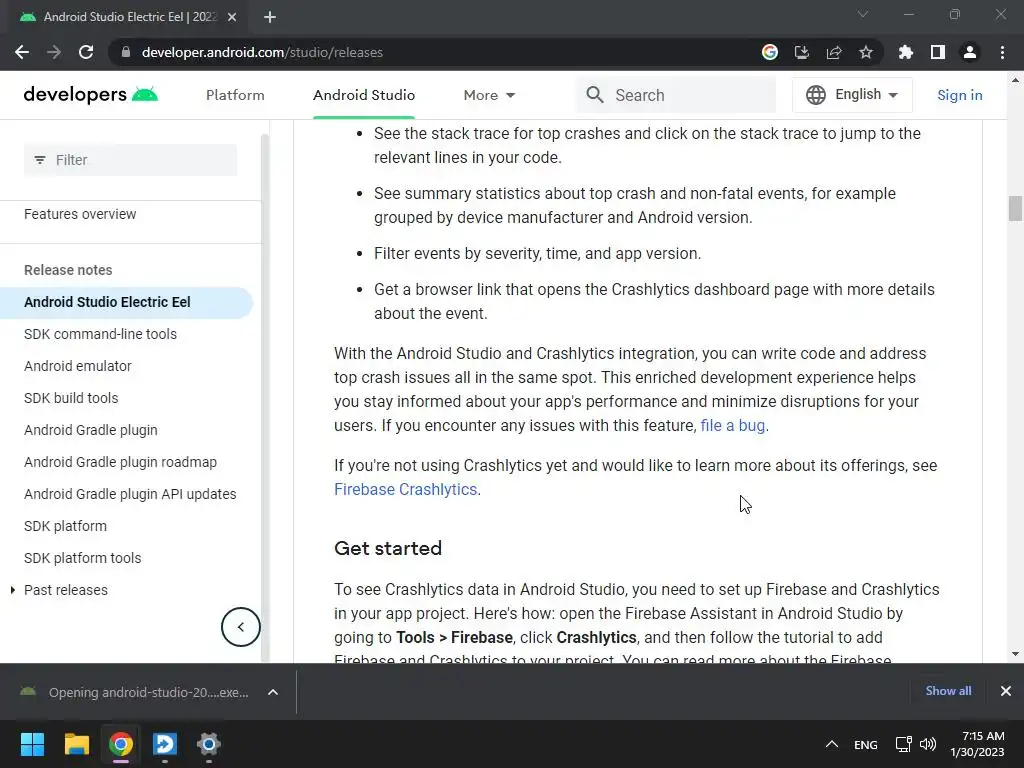This screenshot has height=768, width=1024.
Task: Open SDK build tools page
Action: point(71,398)
